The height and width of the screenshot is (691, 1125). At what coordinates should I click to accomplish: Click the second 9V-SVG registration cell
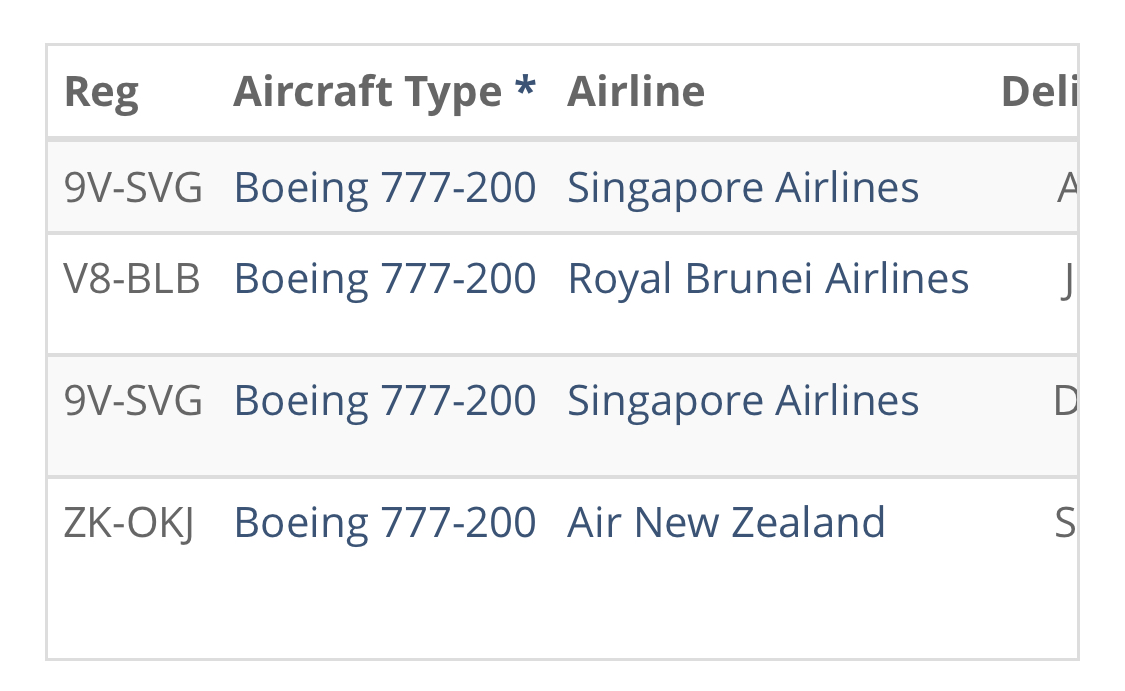coord(133,401)
